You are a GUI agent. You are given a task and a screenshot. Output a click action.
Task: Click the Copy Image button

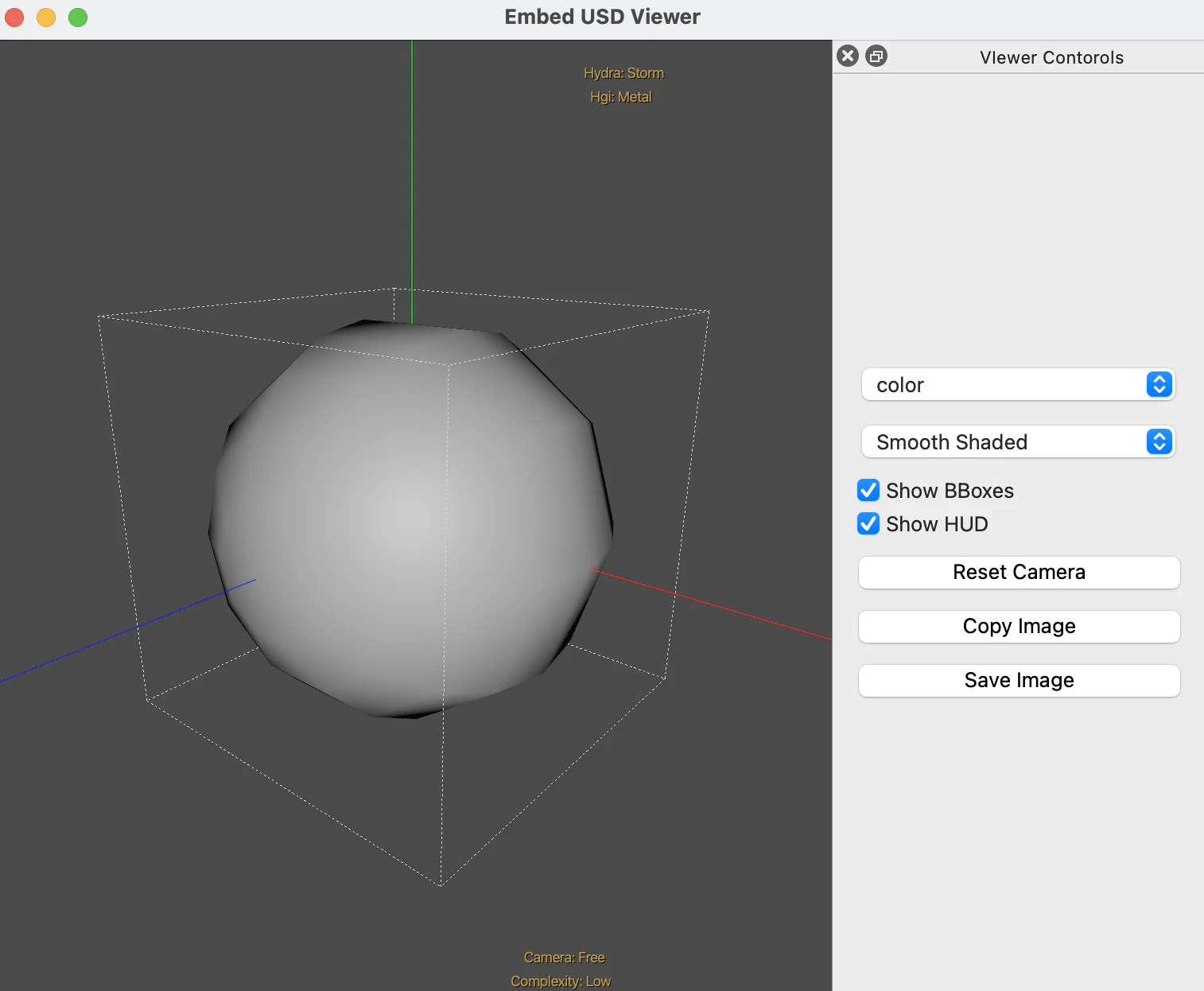1019,627
